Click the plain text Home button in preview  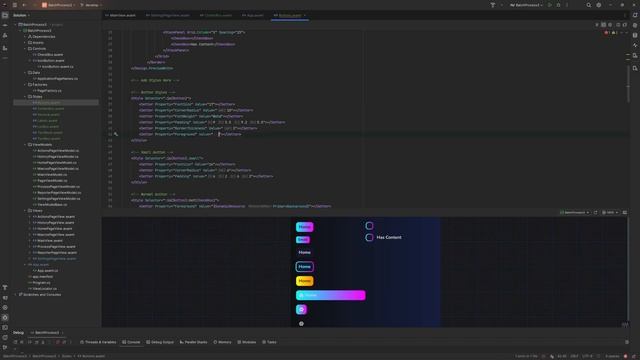click(304, 252)
